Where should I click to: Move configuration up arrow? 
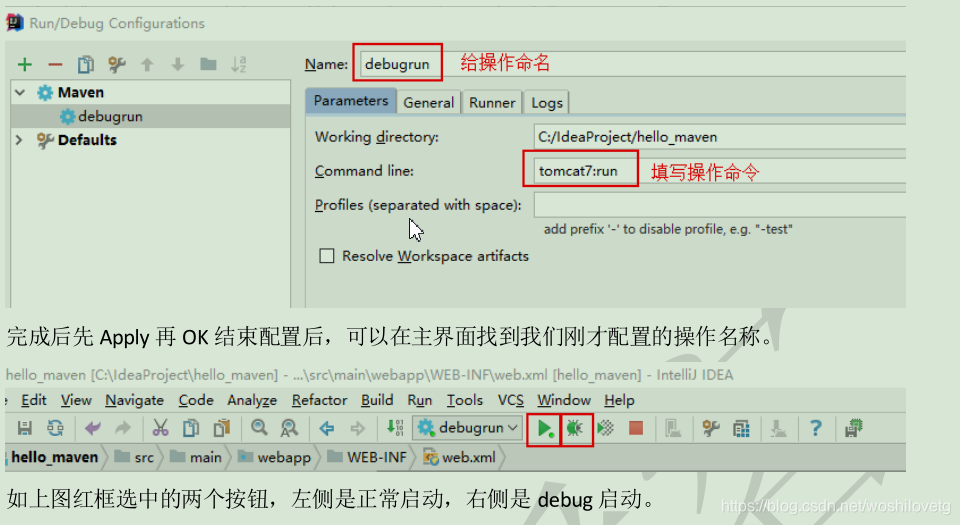click(147, 64)
